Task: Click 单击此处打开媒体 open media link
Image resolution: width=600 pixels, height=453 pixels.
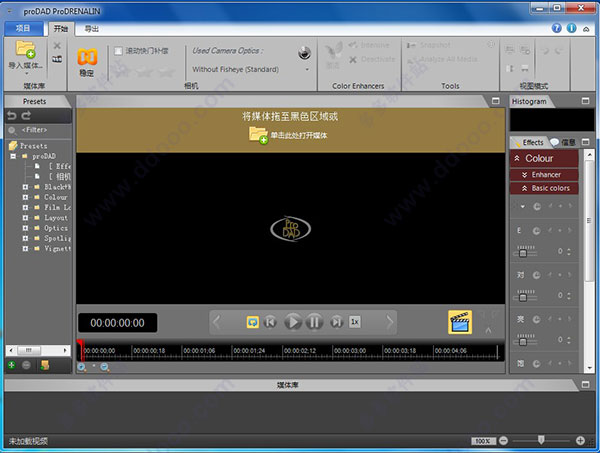Action: [299, 135]
